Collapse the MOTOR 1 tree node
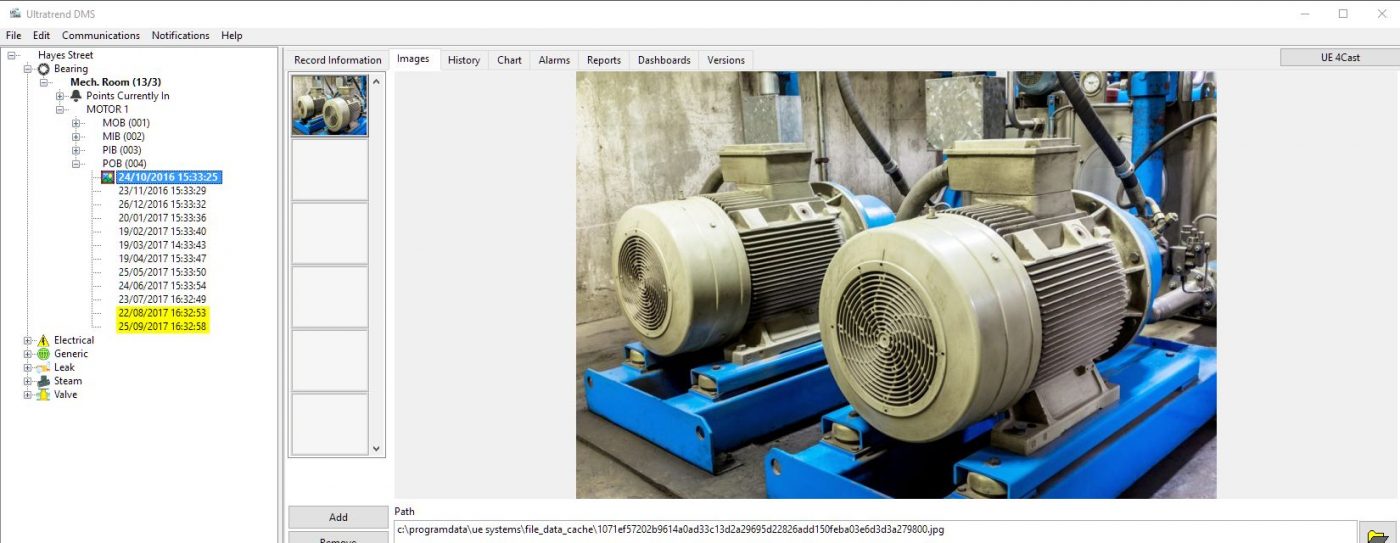1400x543 pixels. [61, 110]
